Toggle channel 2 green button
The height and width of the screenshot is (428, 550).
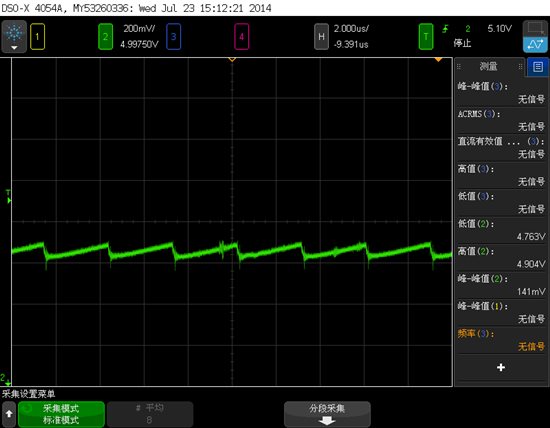tap(105, 36)
